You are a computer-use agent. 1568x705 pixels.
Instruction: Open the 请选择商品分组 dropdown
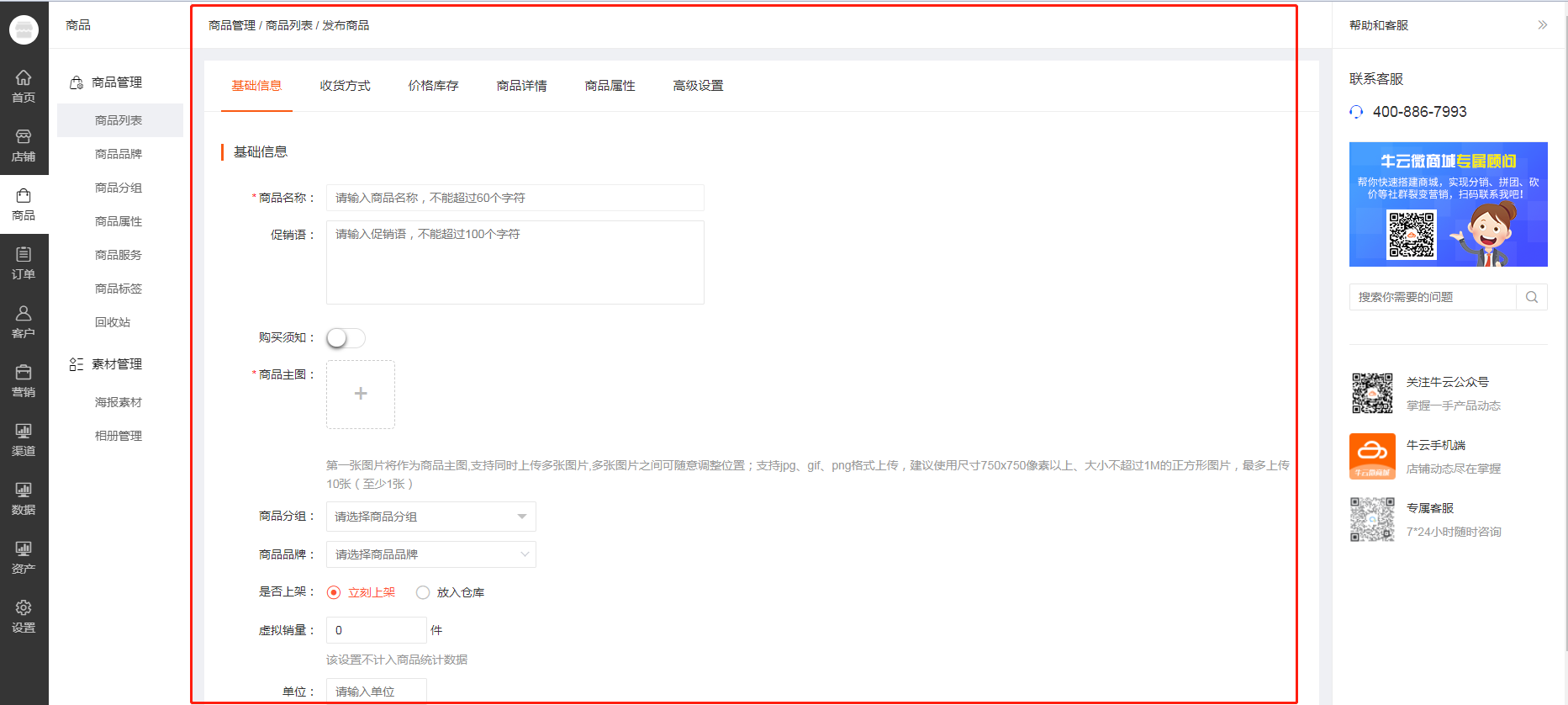click(x=431, y=517)
